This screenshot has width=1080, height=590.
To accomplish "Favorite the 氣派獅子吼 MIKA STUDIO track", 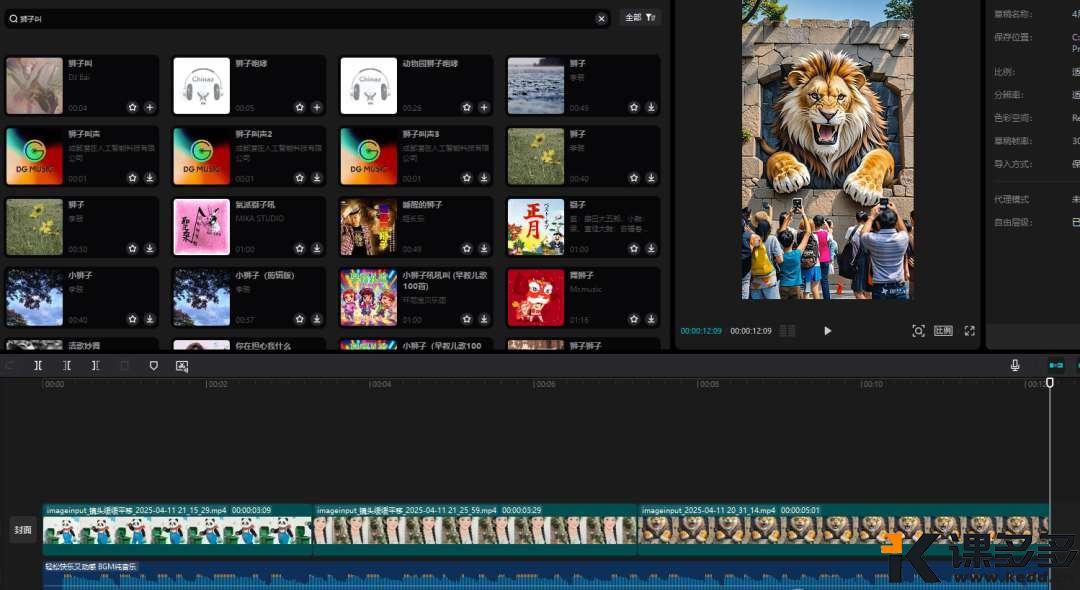I will (300, 249).
